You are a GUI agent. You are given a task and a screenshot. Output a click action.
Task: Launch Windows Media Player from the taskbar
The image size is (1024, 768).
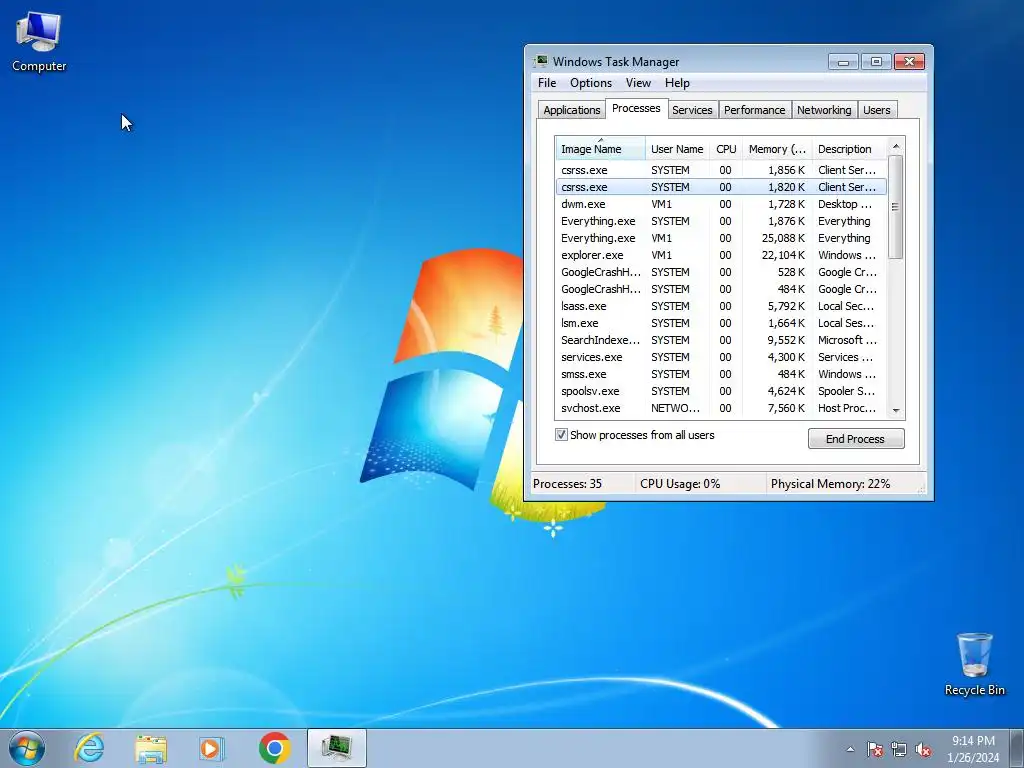[211, 748]
